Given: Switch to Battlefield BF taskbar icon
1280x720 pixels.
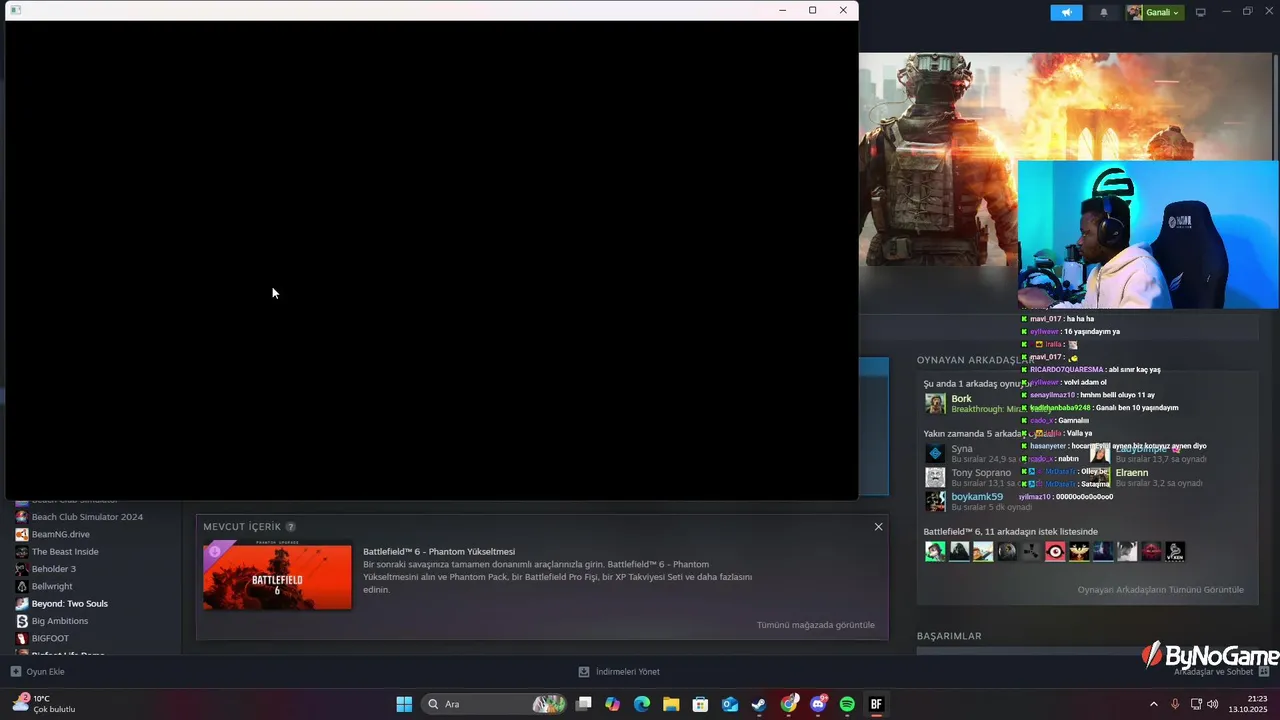Looking at the screenshot, I should [877, 704].
